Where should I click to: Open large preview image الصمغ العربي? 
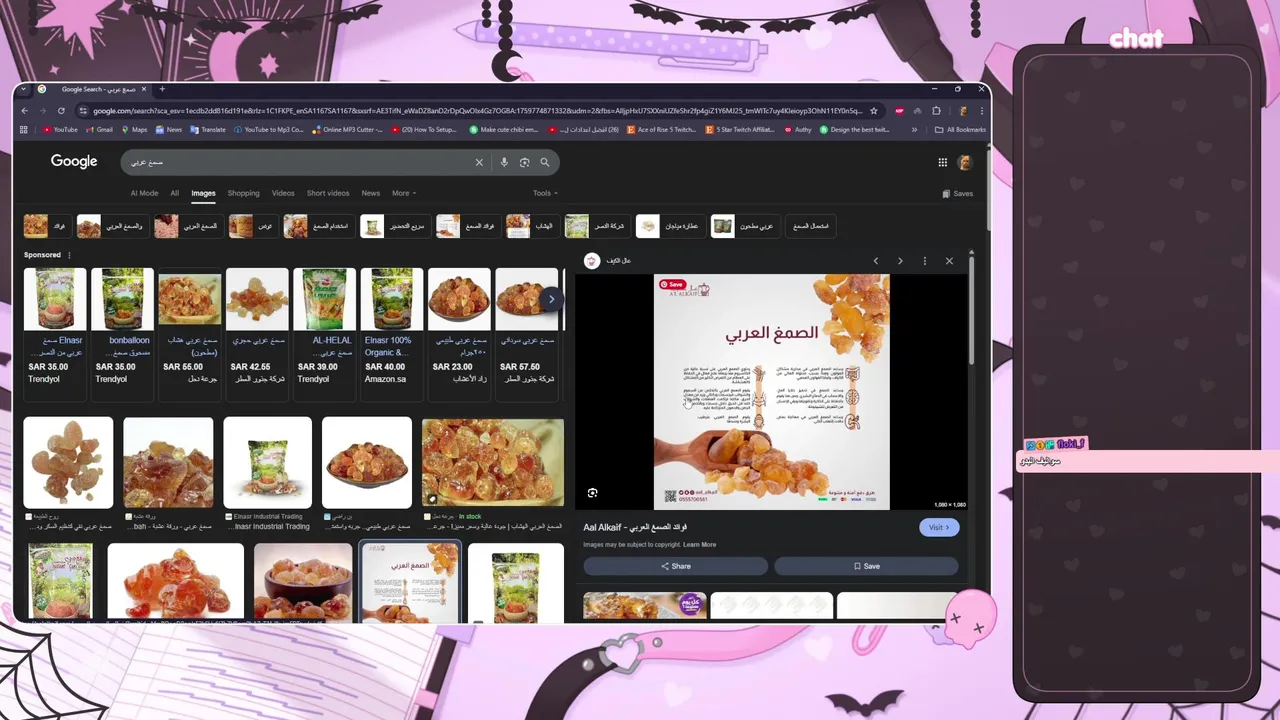[771, 392]
